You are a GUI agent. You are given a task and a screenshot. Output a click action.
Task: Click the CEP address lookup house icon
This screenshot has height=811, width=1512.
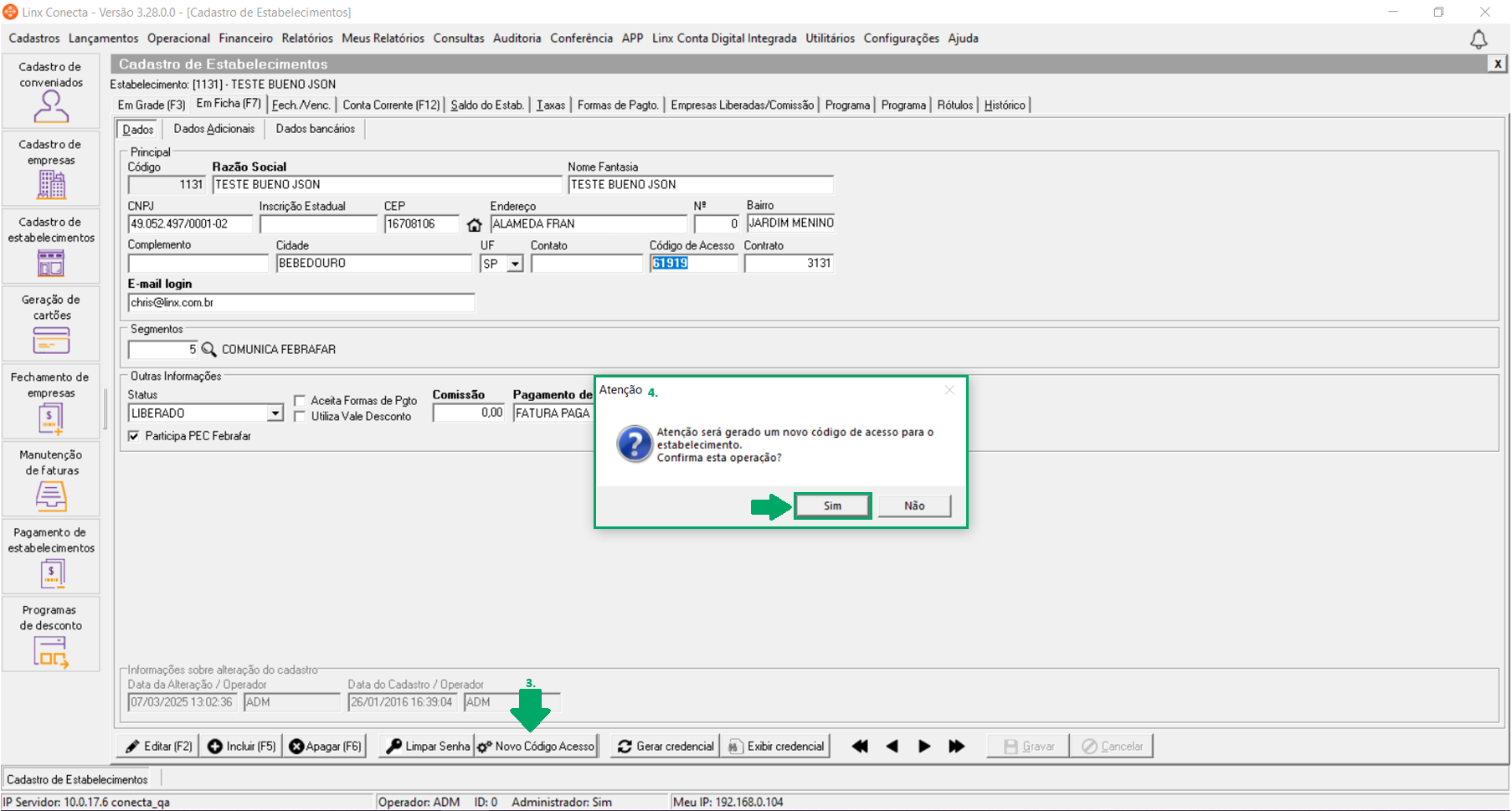[x=475, y=224]
